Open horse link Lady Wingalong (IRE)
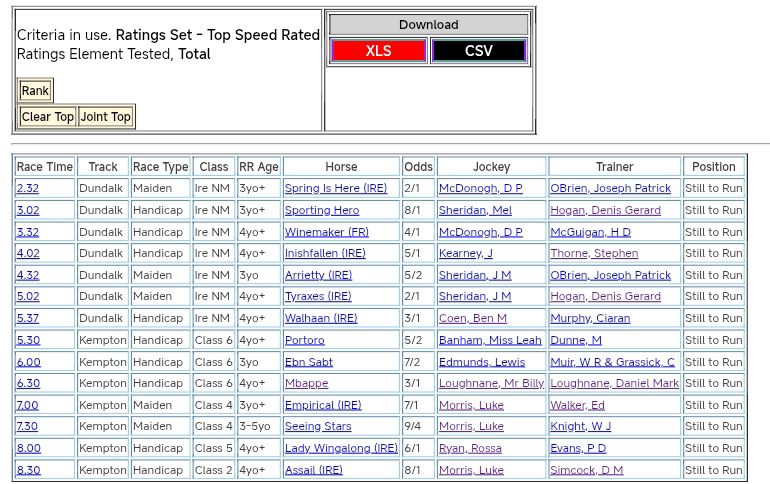The height and width of the screenshot is (484, 770). pyautogui.click(x=341, y=448)
